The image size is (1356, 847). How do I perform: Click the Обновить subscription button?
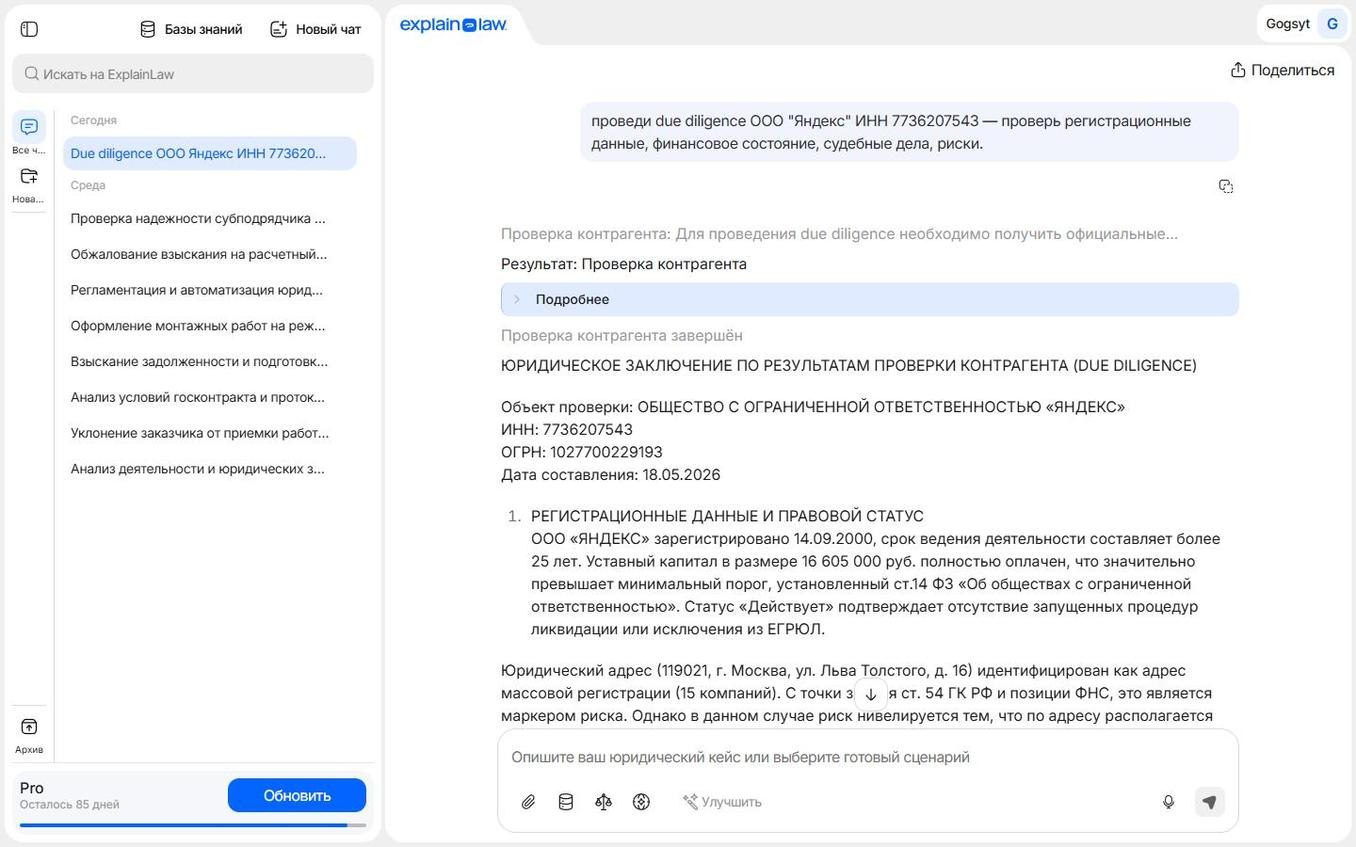pos(297,796)
